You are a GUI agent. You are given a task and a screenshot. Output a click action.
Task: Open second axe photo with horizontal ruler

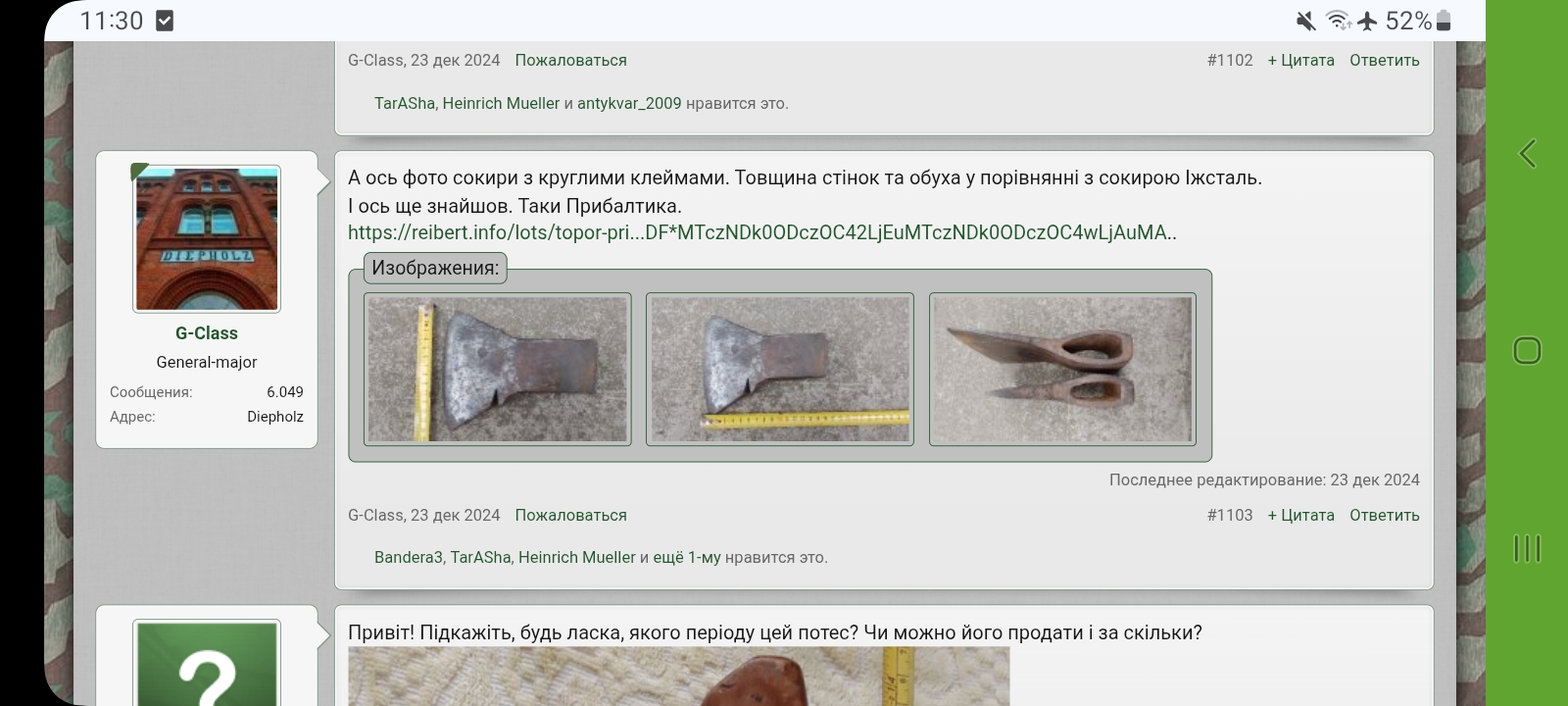[x=780, y=370]
